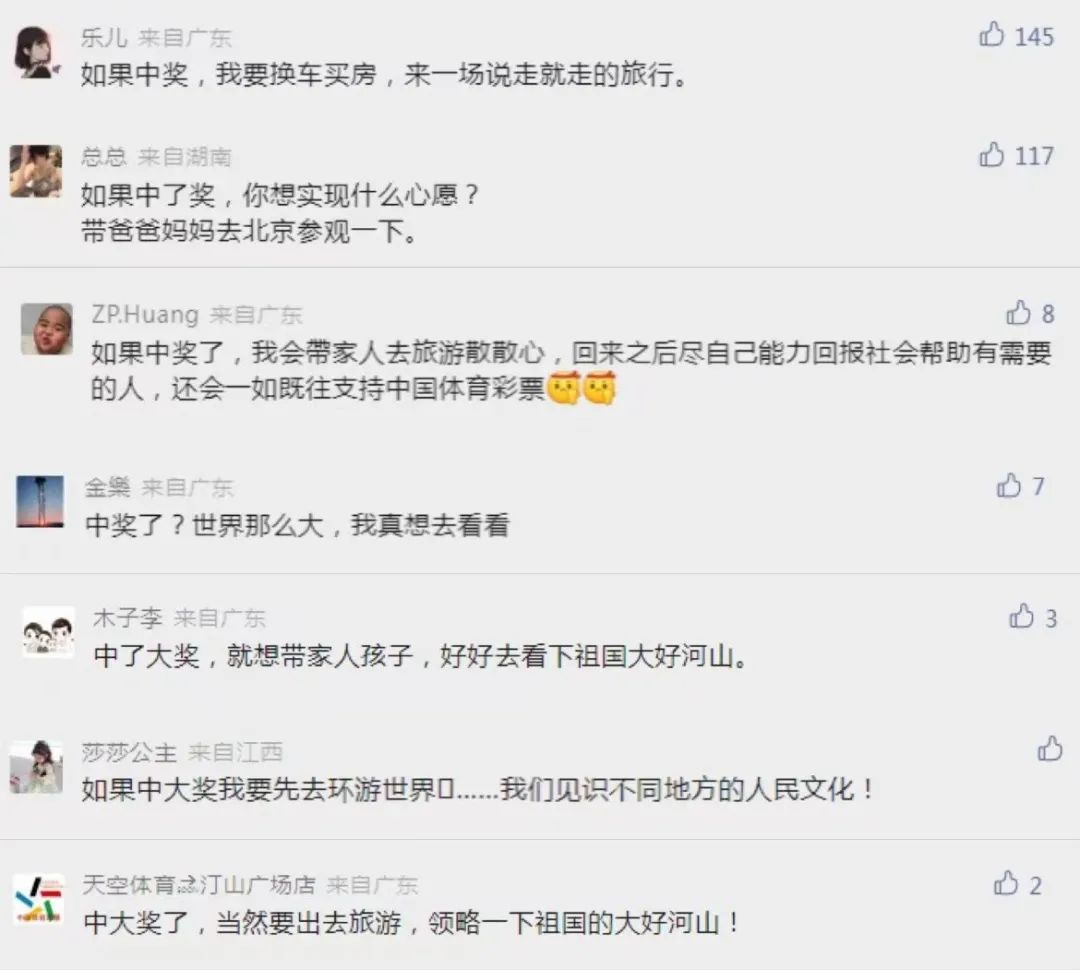The height and width of the screenshot is (970, 1080).
Task: Open ZP.Huang's profile avatar
Action: point(47,329)
